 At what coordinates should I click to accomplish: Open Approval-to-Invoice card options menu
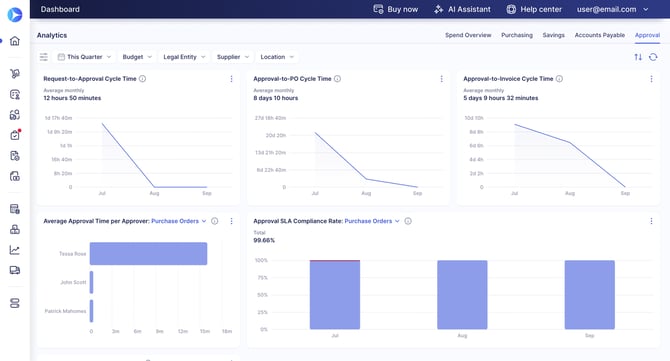pos(651,79)
